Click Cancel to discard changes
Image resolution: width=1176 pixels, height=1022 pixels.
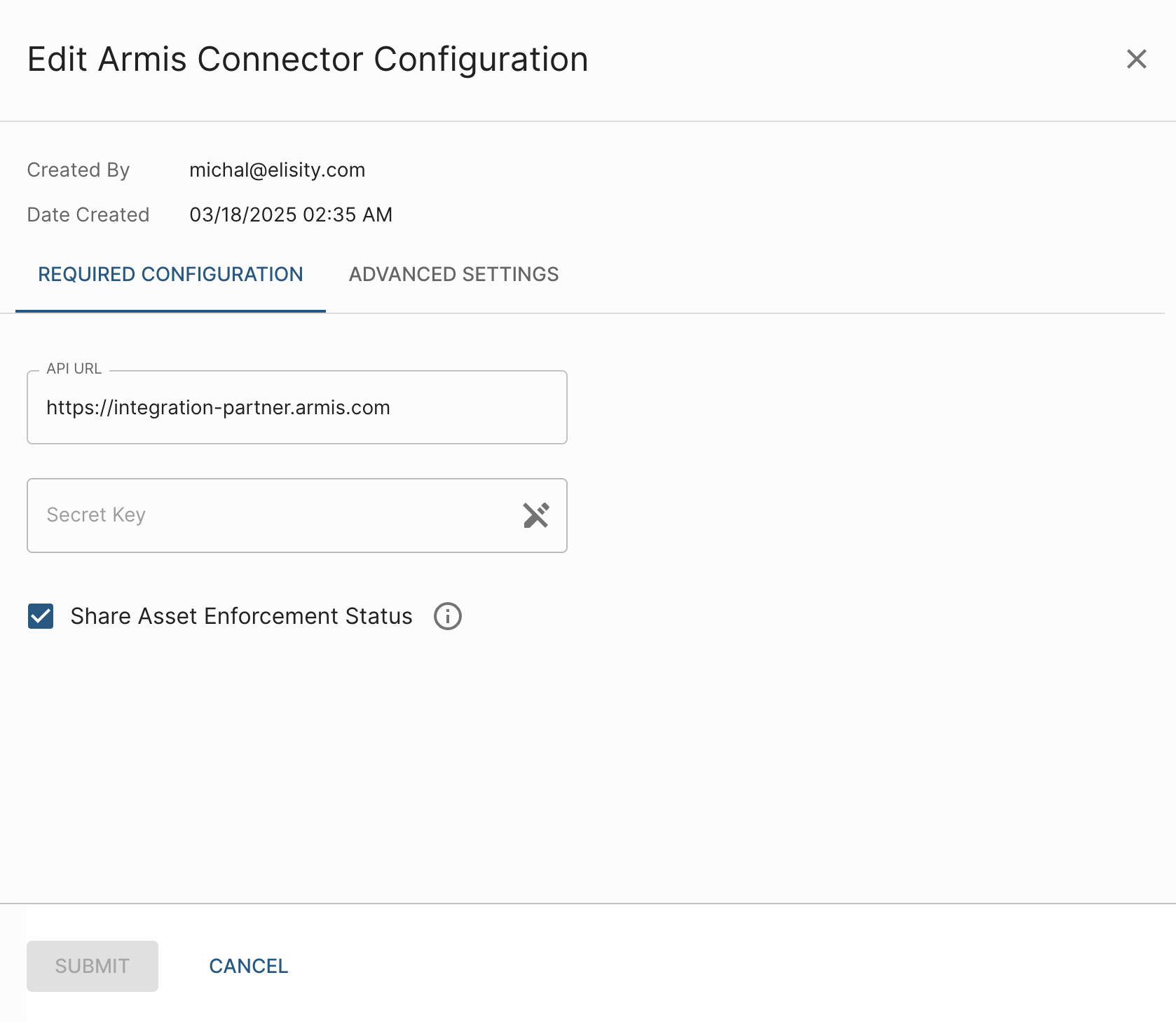click(x=248, y=966)
